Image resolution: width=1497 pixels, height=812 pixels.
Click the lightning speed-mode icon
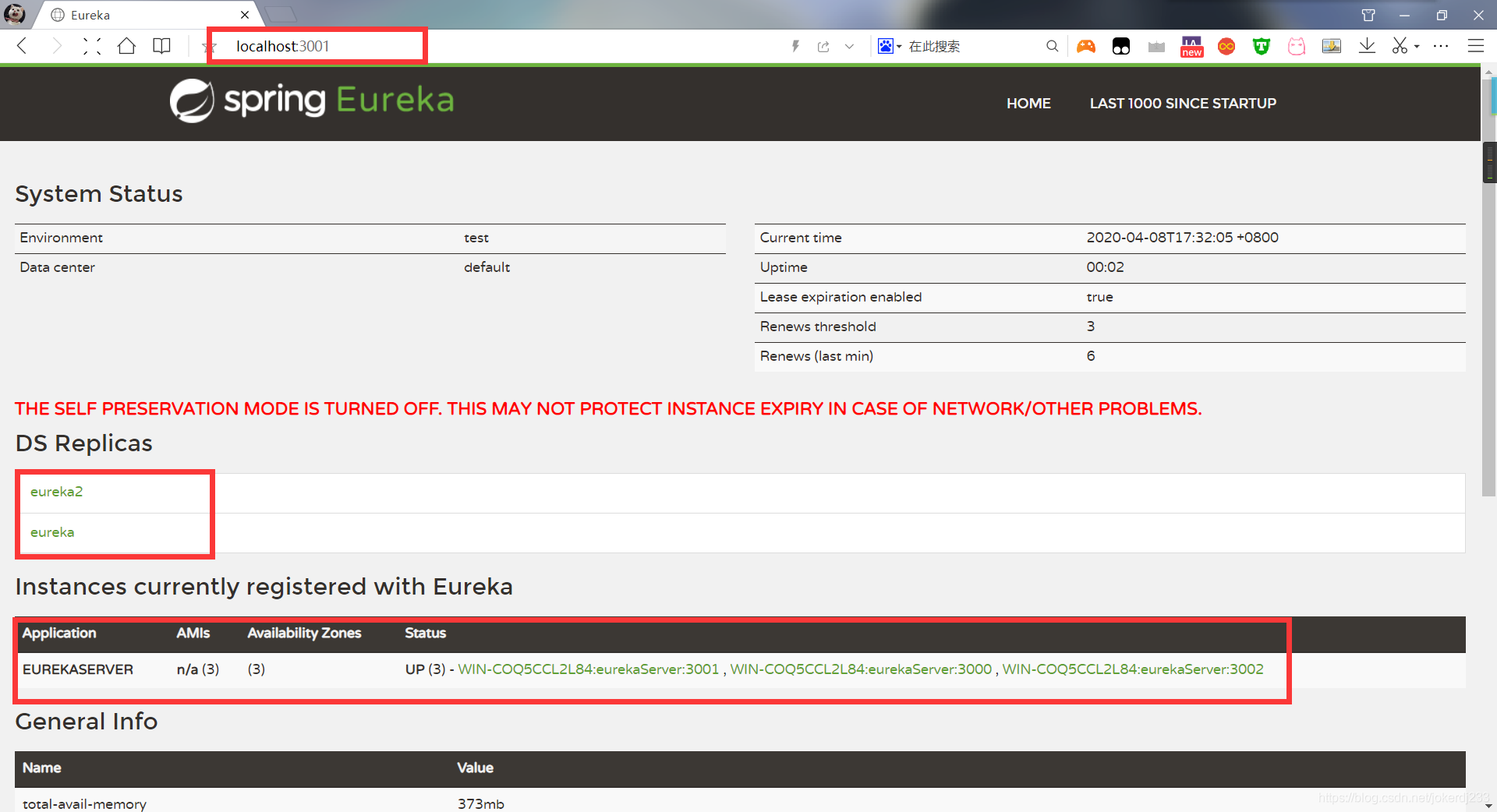pos(795,46)
